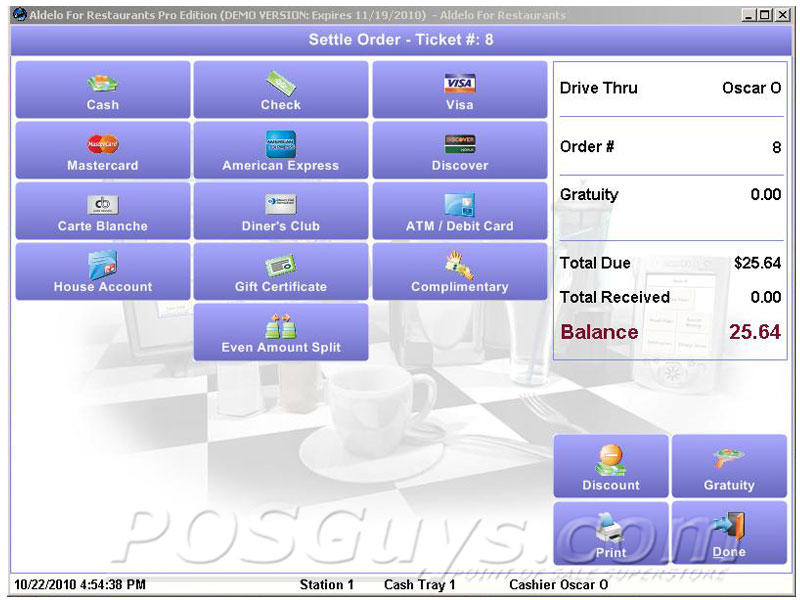Finish with the Done door icon
Image resolution: width=800 pixels, height=600 pixels.
(729, 527)
